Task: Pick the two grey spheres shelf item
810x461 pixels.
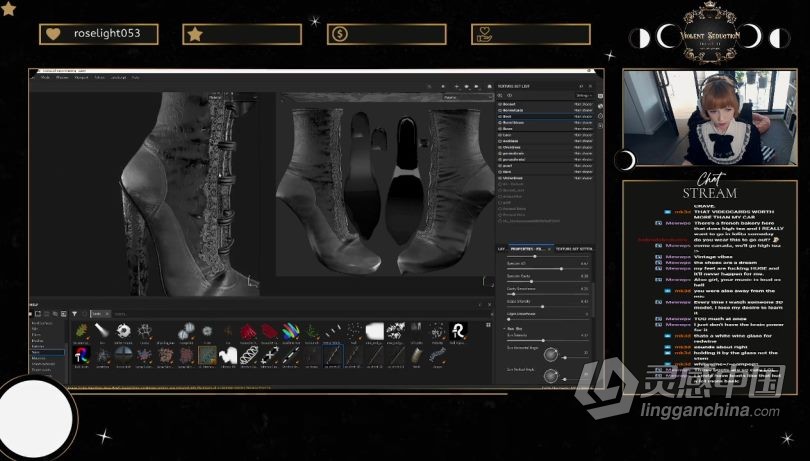Action: click(186, 330)
